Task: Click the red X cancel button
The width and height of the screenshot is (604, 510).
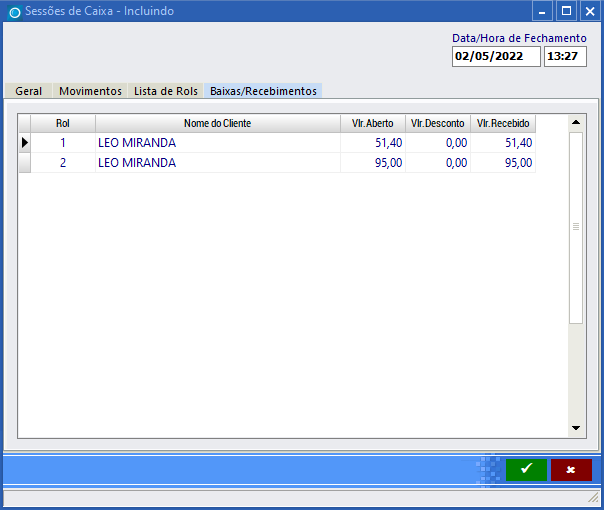Action: [571, 469]
